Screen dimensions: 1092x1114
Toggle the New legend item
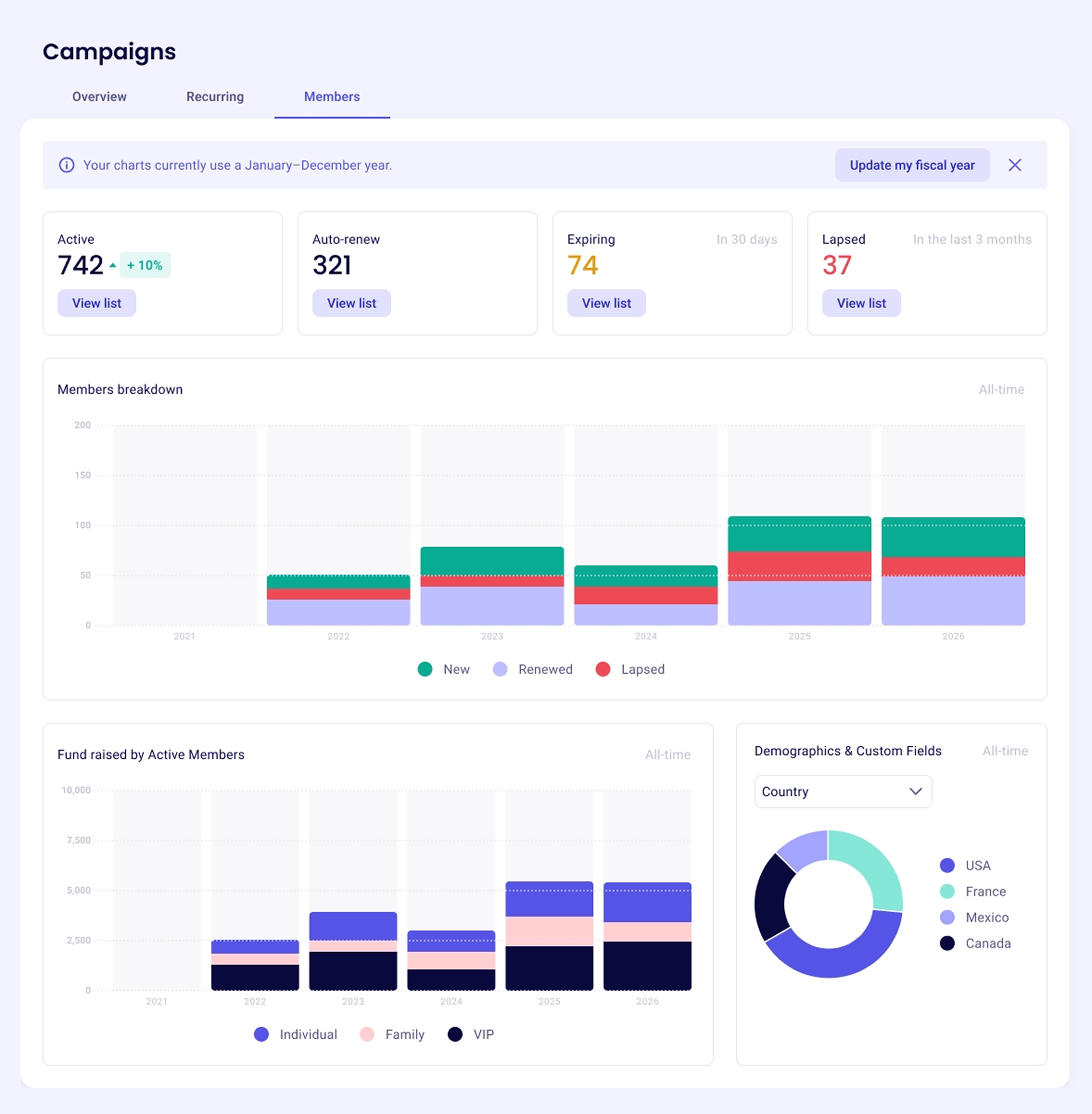444,669
